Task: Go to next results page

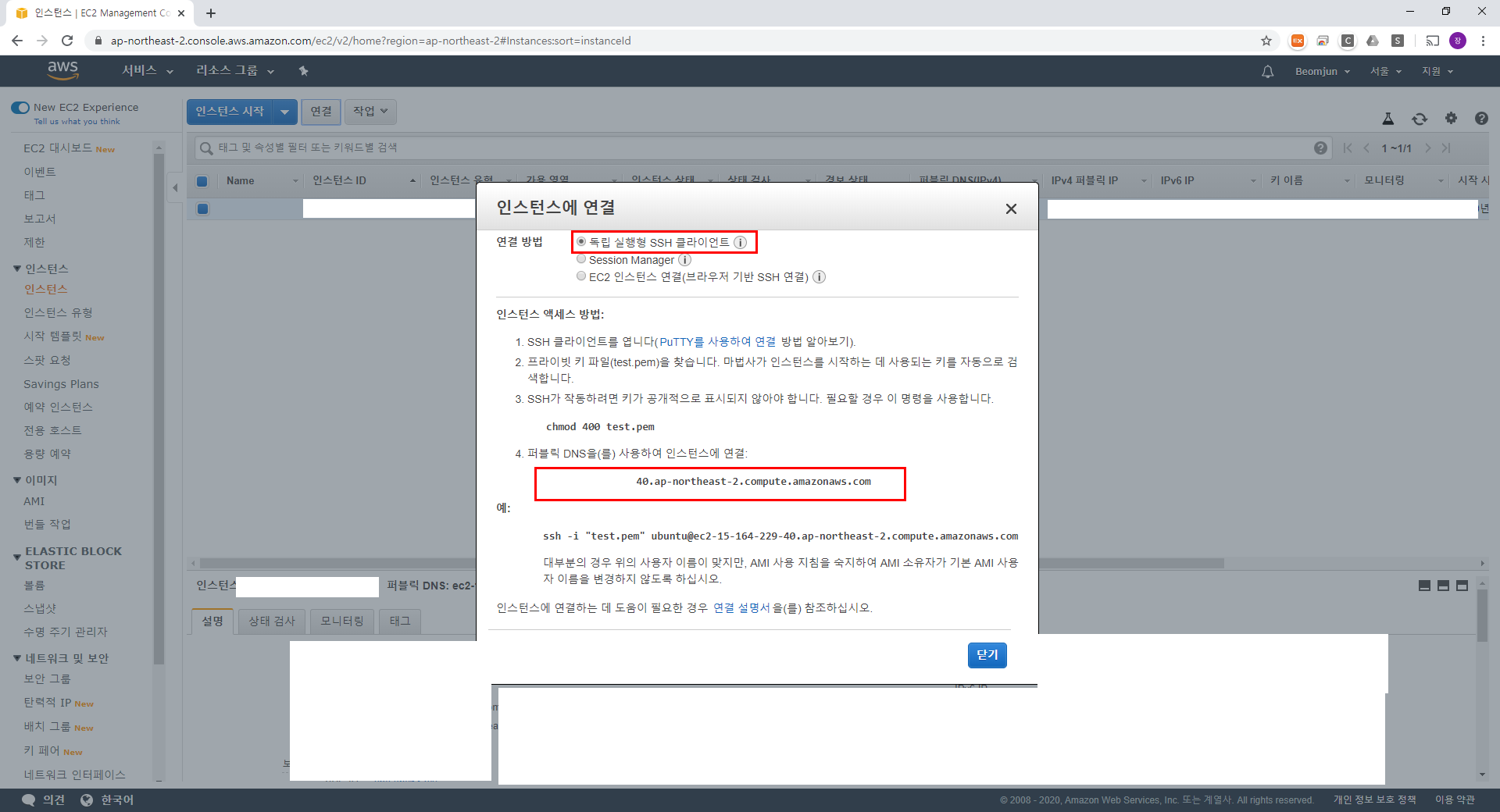Action: point(1427,148)
